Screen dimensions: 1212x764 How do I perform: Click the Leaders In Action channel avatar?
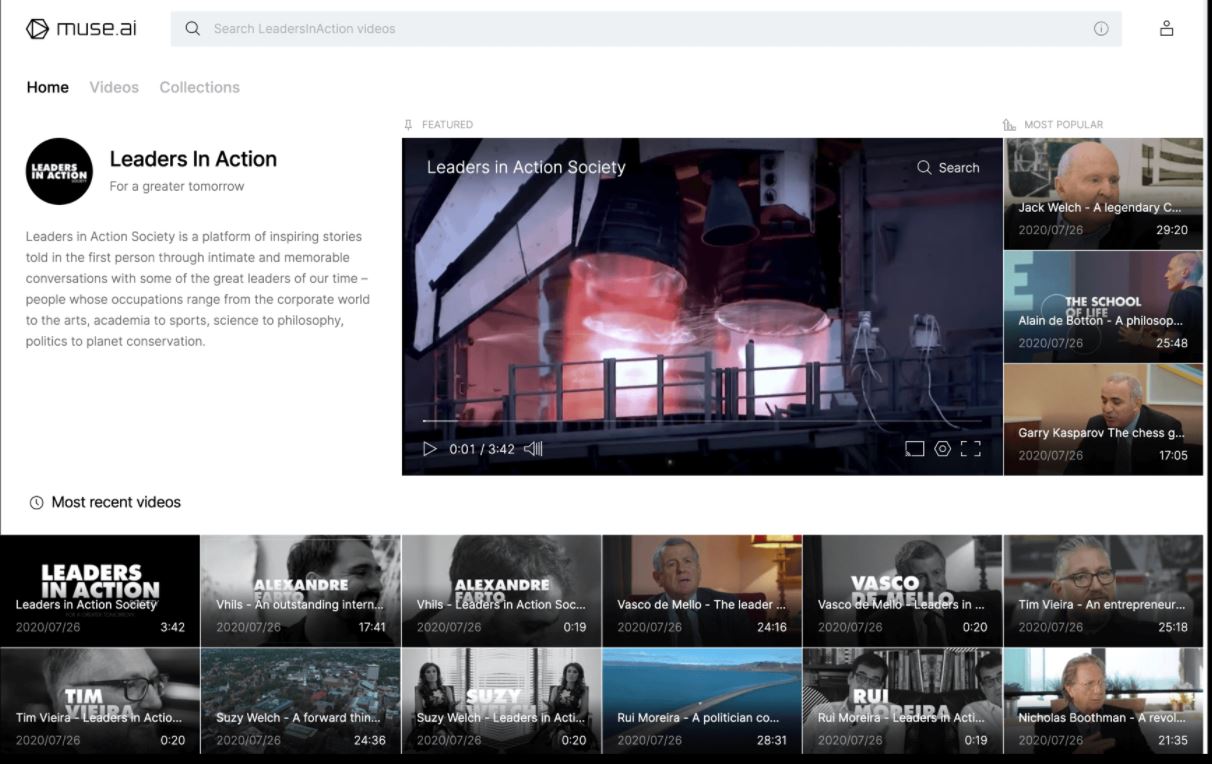click(x=59, y=171)
